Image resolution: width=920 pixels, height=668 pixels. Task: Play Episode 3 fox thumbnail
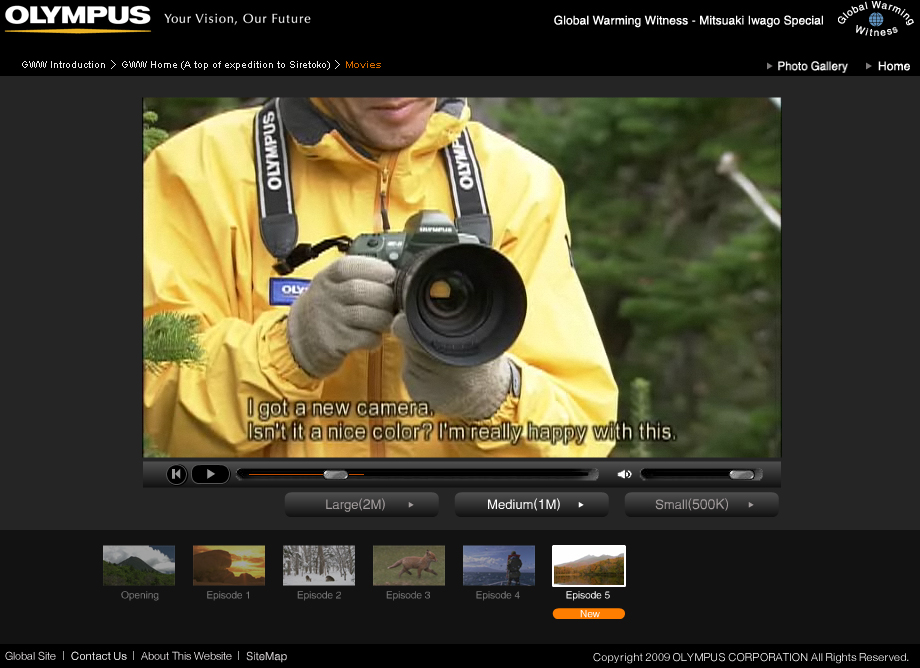coord(409,565)
